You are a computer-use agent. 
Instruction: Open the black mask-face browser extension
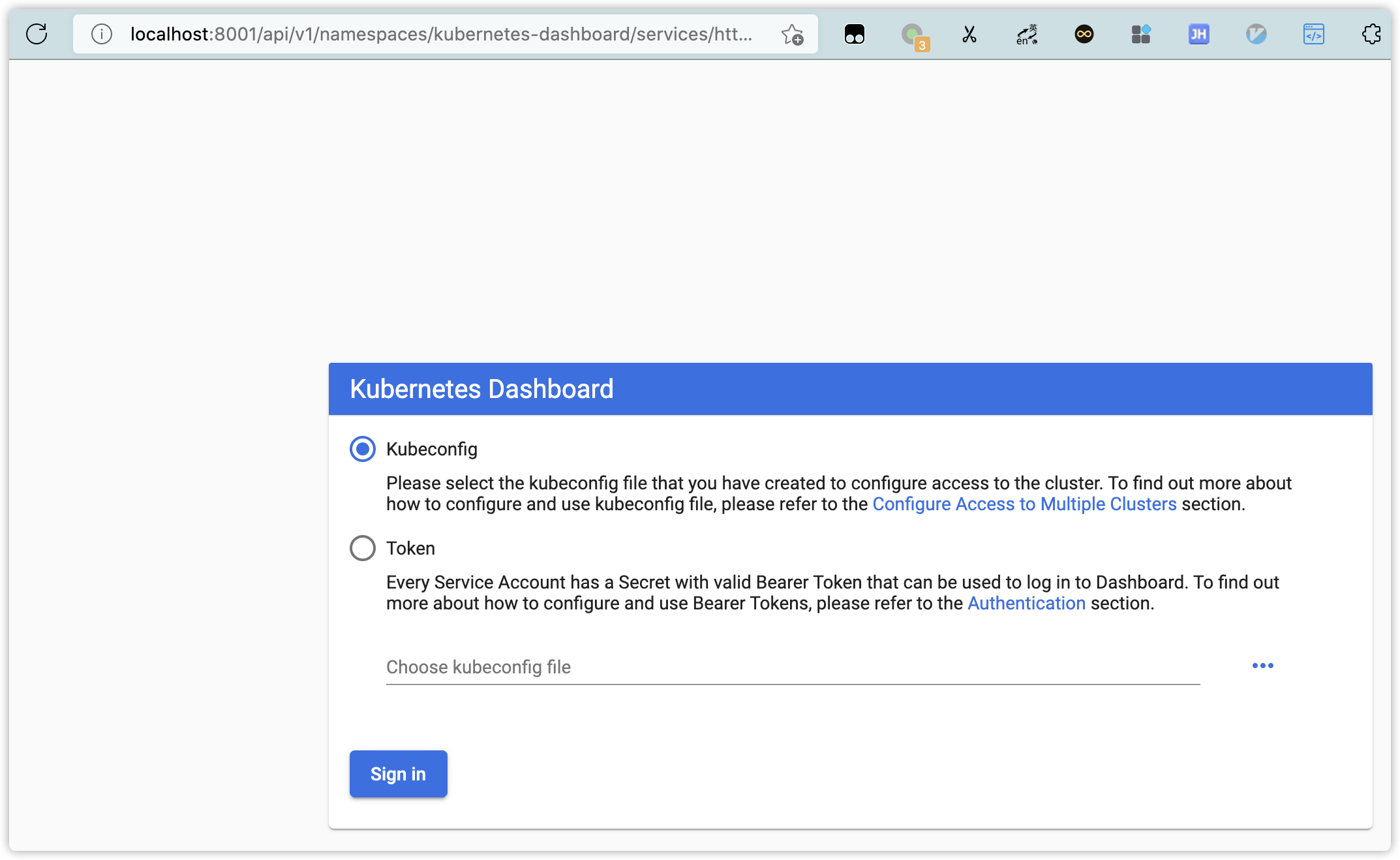(855, 34)
